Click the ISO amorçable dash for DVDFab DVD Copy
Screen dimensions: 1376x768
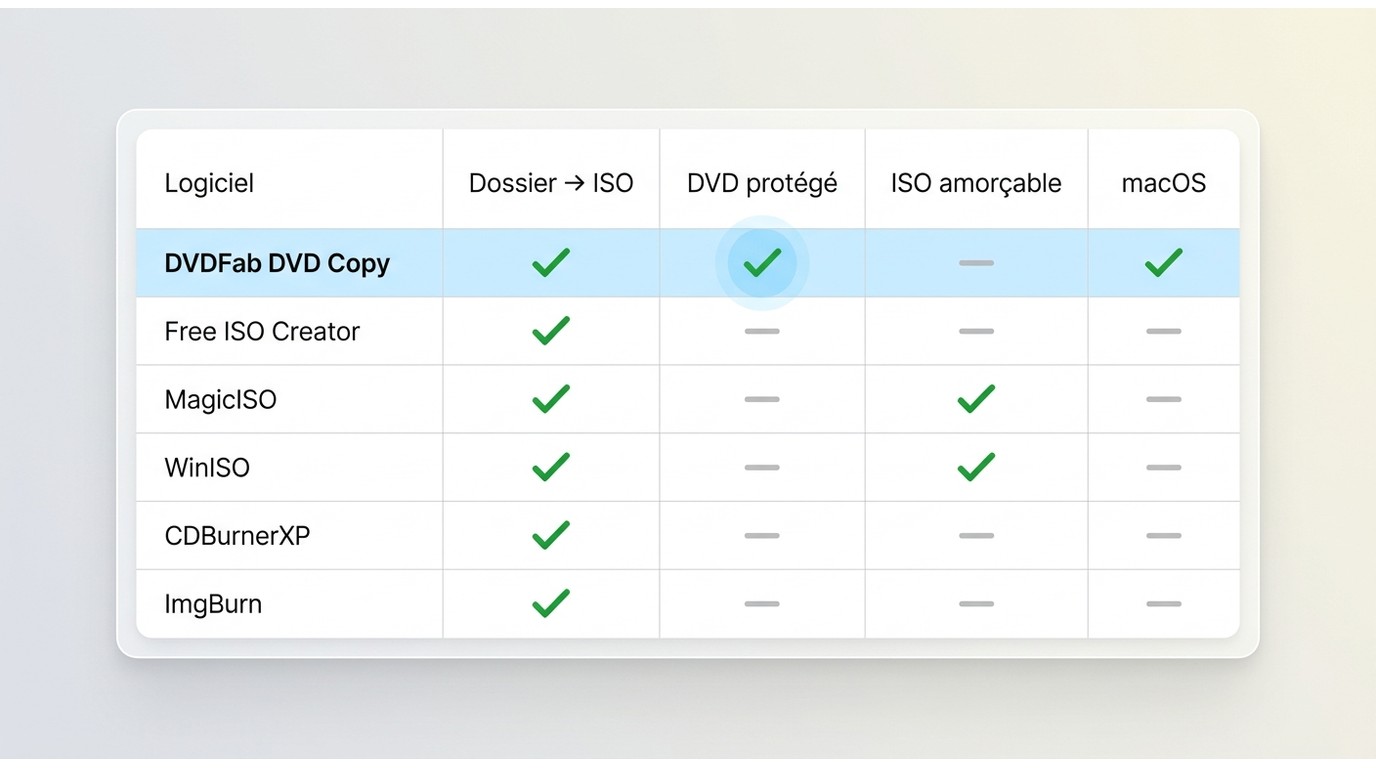click(976, 263)
